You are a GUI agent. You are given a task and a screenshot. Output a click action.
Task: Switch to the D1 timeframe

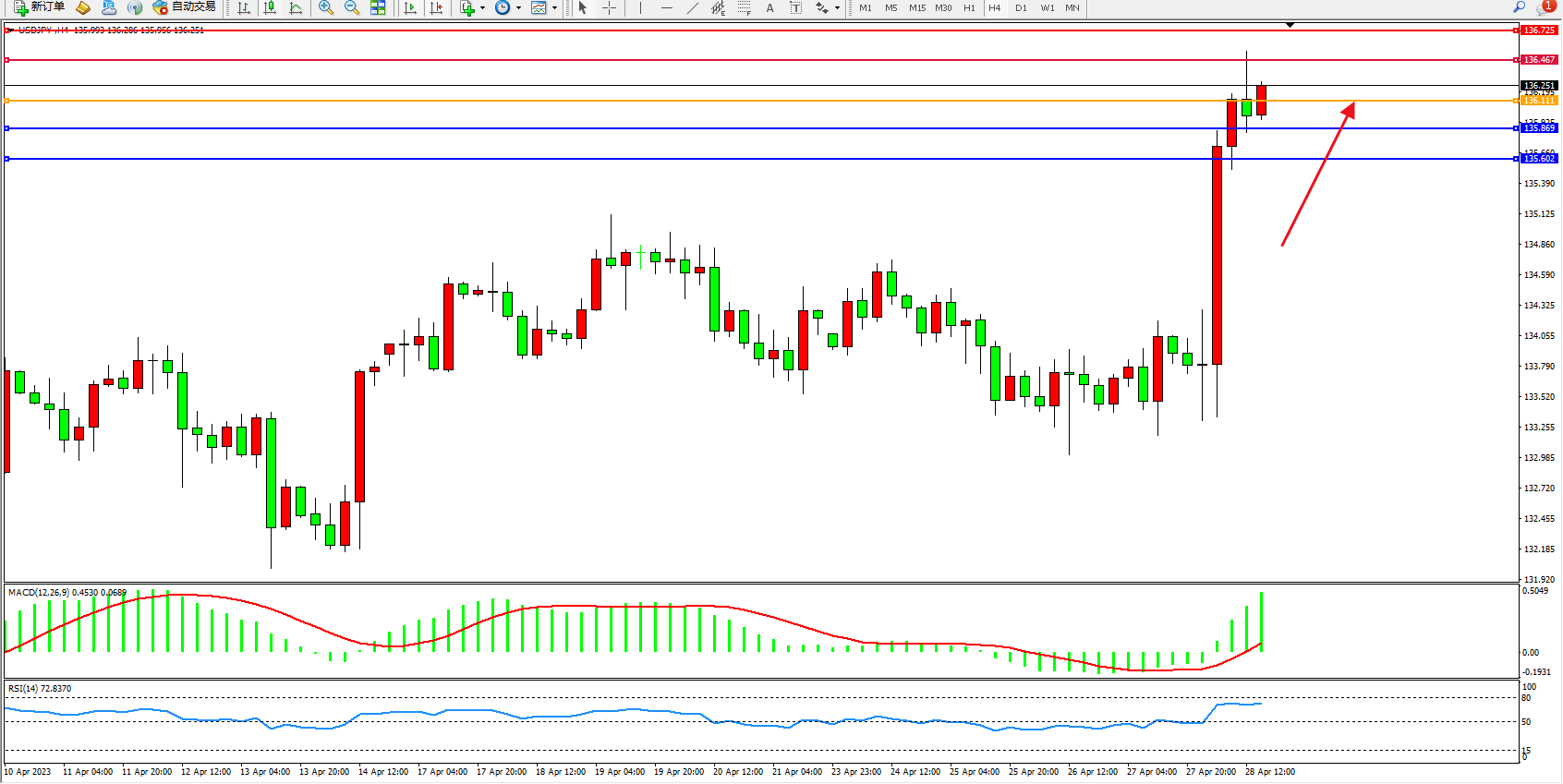(1021, 7)
